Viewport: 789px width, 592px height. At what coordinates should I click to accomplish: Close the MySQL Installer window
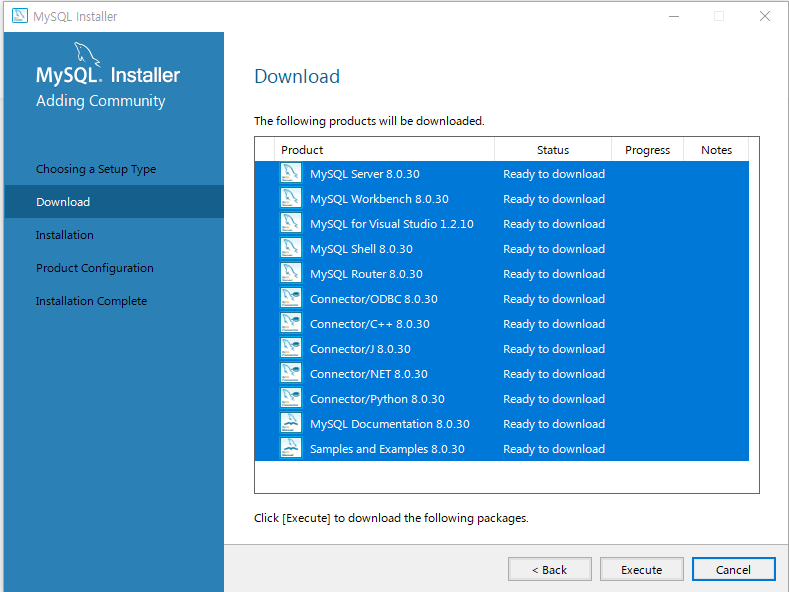click(x=765, y=16)
